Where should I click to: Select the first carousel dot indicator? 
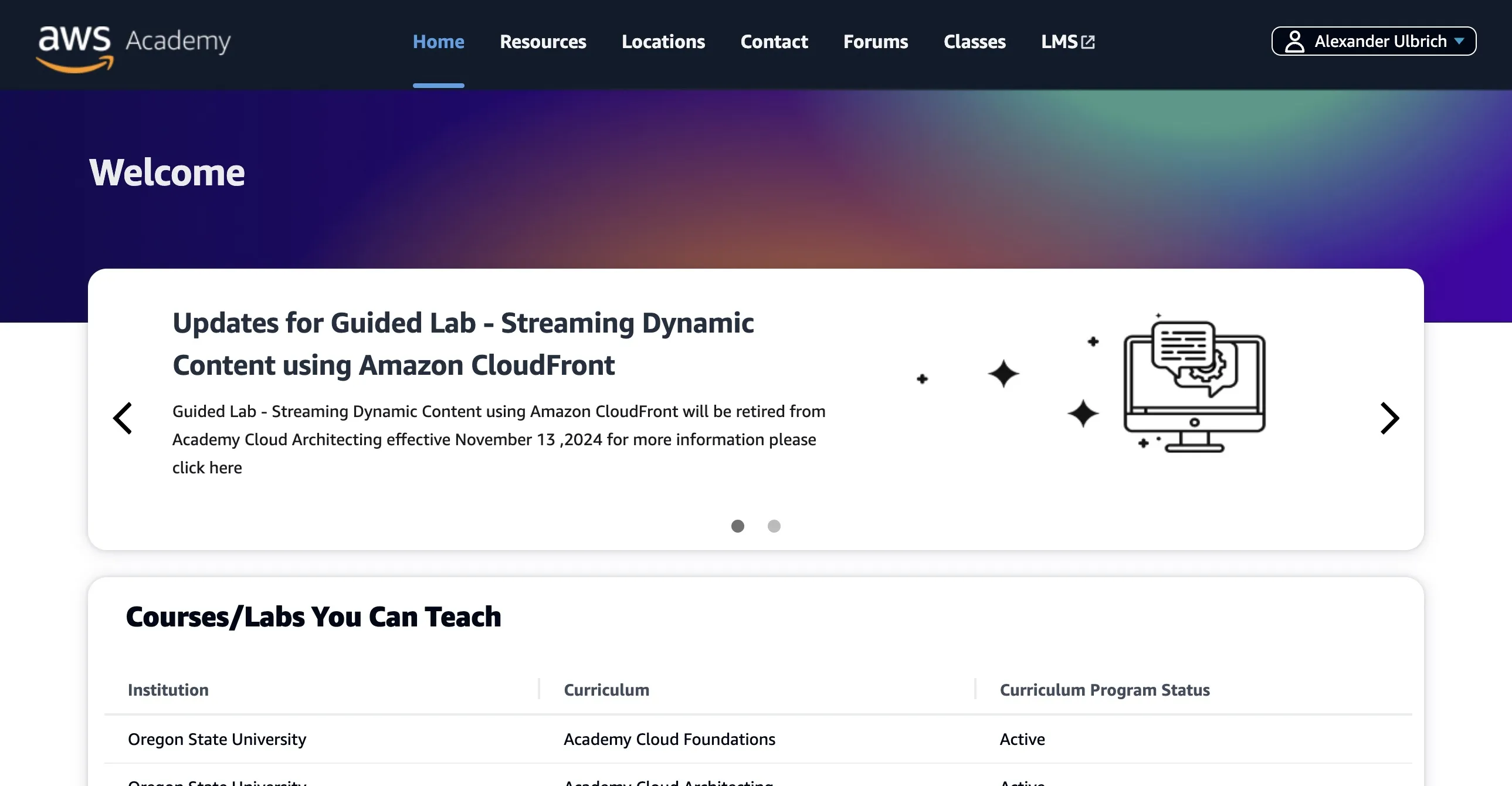click(x=738, y=526)
